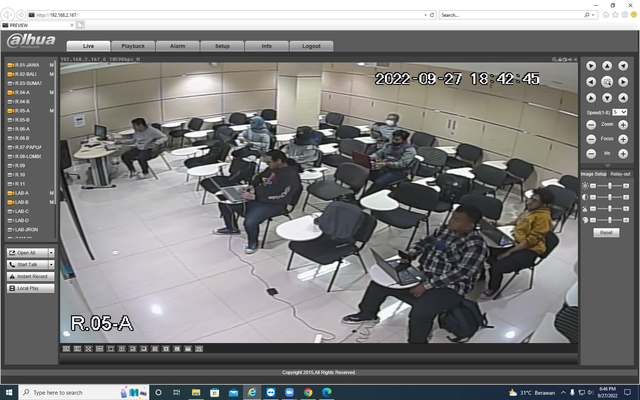The image size is (640, 400).
Task: Reset image settings
Action: point(606,233)
